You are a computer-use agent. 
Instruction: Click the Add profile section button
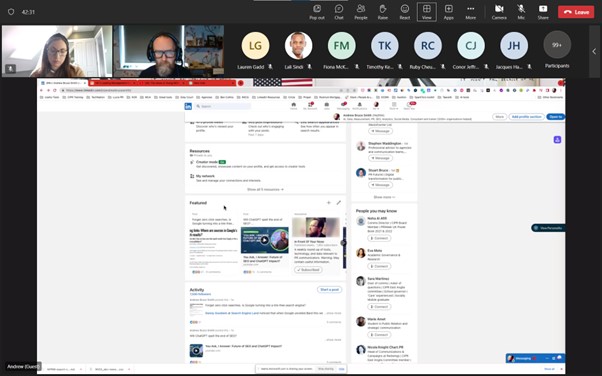[x=526, y=117]
